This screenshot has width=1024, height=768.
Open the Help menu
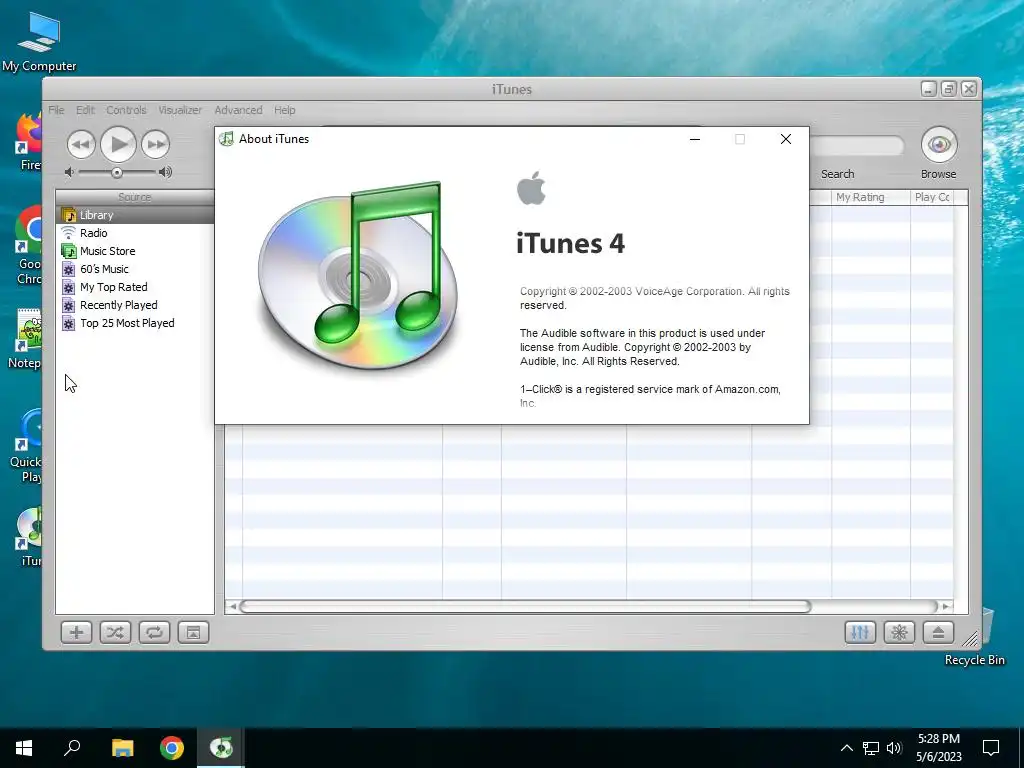284,110
